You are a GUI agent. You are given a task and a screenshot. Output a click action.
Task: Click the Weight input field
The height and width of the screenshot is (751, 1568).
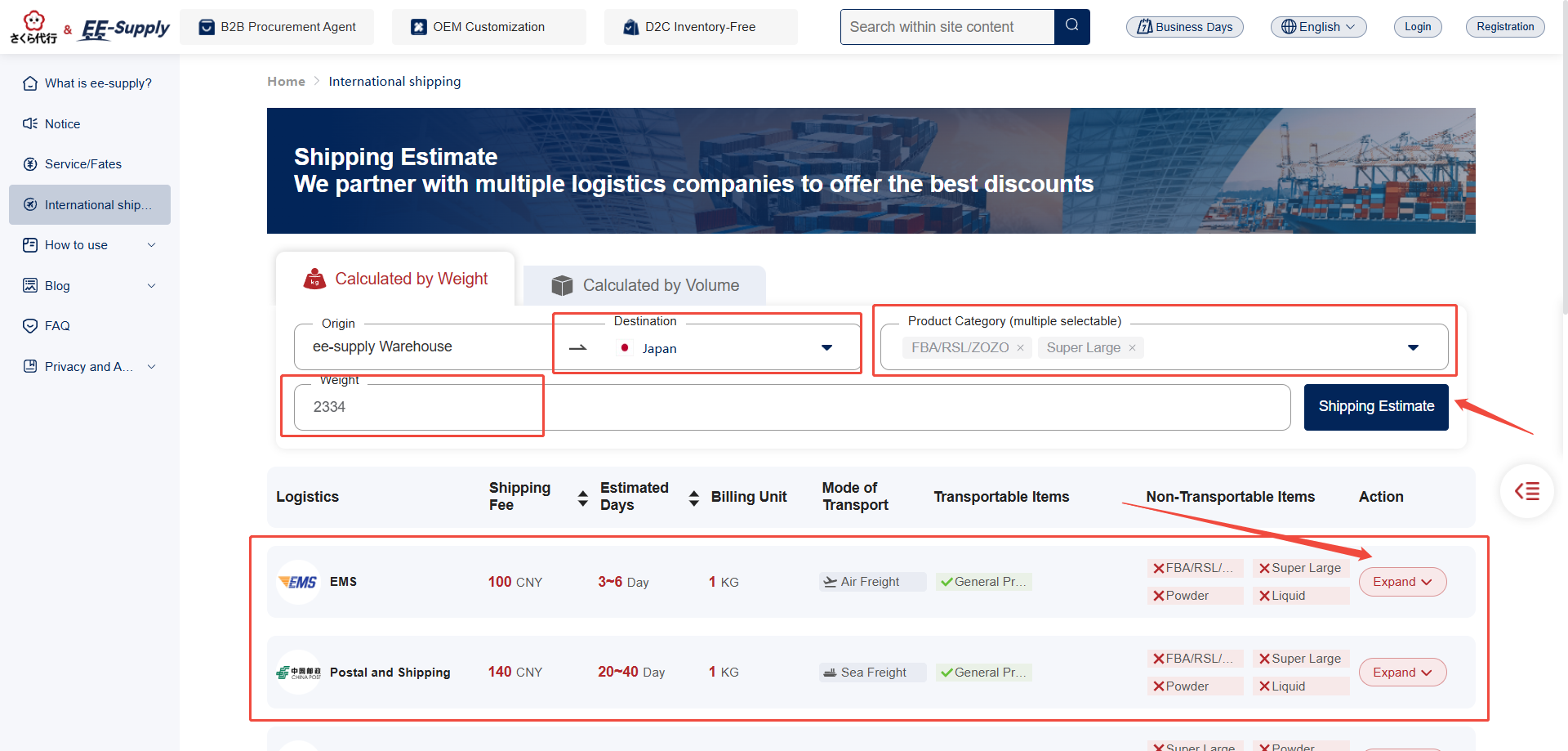click(792, 407)
